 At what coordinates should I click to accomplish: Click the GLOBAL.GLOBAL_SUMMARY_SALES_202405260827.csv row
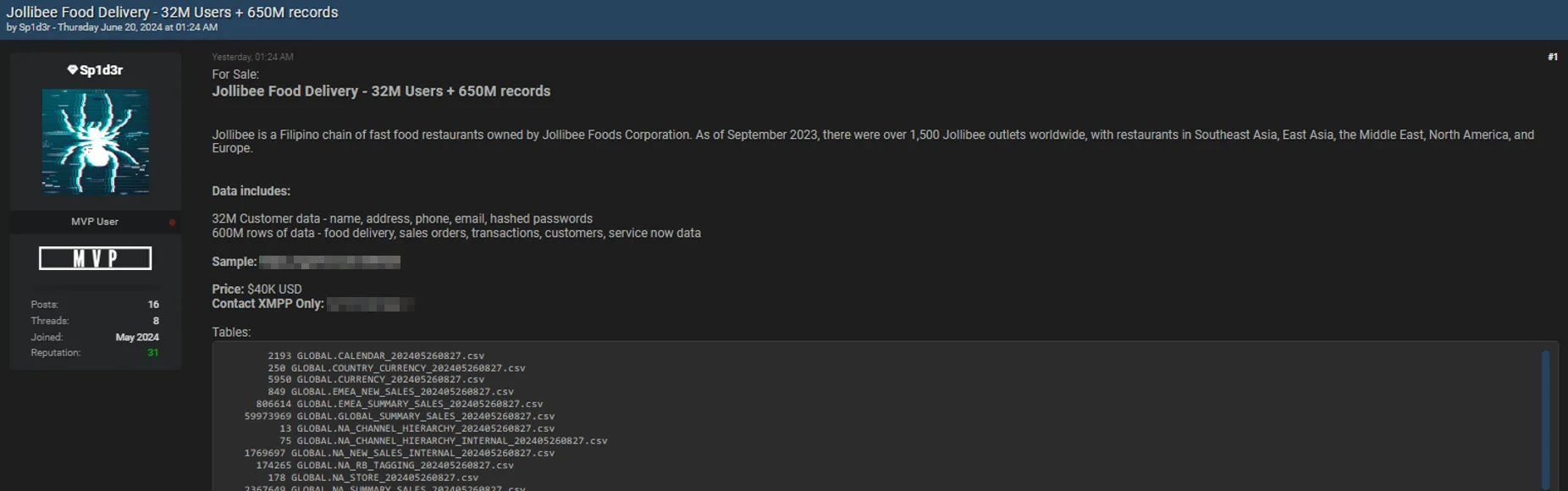(400, 417)
